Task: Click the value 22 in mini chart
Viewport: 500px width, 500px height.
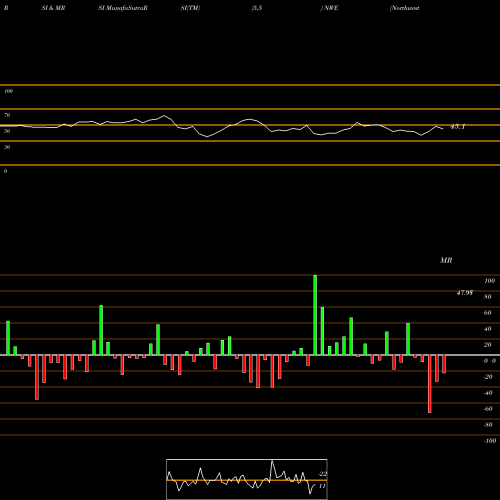Action: point(322,474)
